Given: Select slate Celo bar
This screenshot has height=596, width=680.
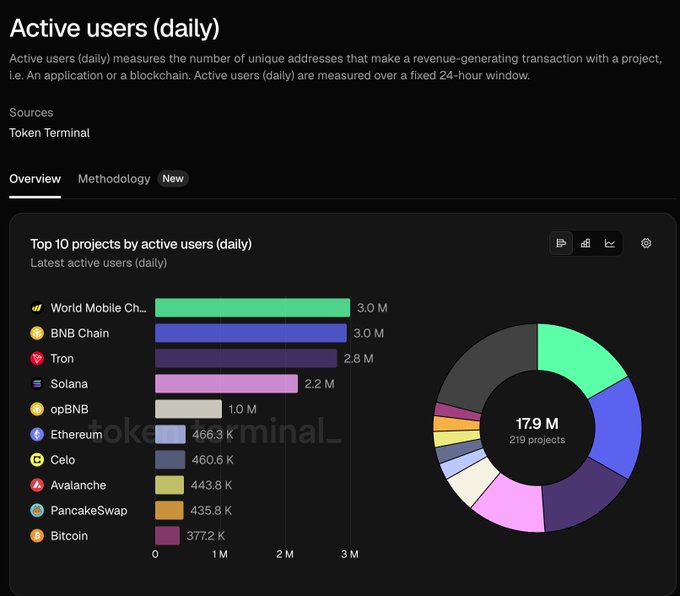Looking at the screenshot, I should coord(170,460).
